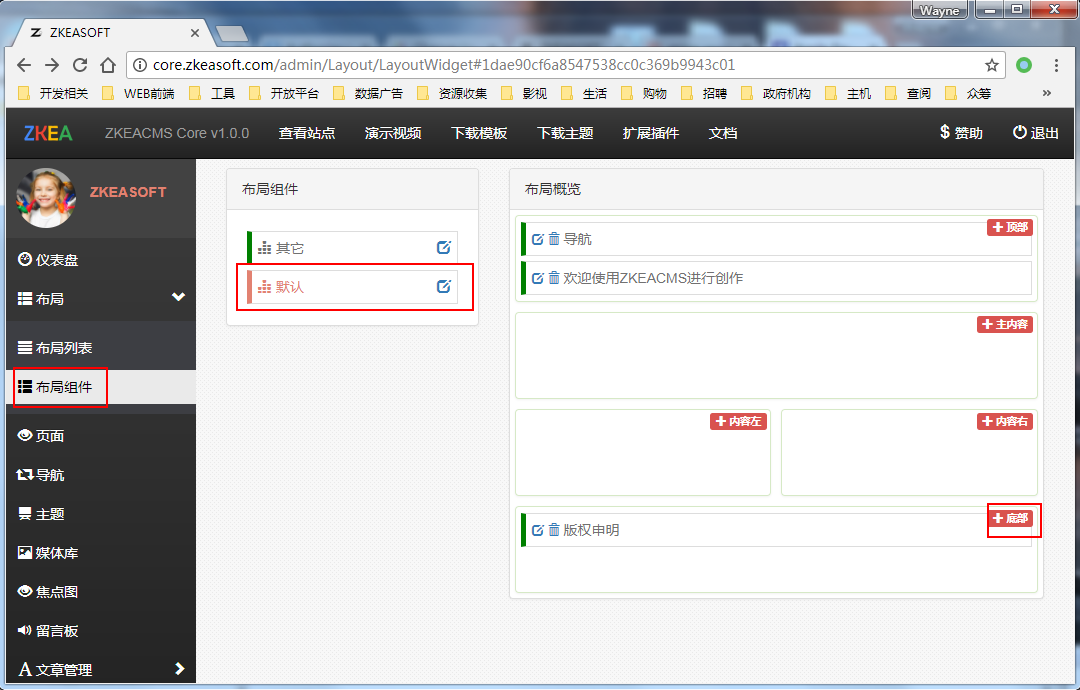Click the green extension icon
This screenshot has height=690, width=1080.
1024,65
